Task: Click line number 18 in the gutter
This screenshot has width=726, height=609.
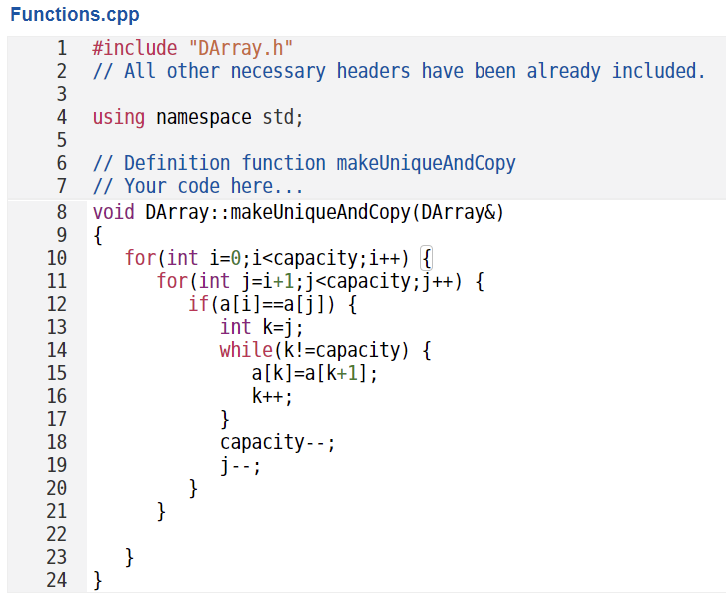Action: [56, 442]
